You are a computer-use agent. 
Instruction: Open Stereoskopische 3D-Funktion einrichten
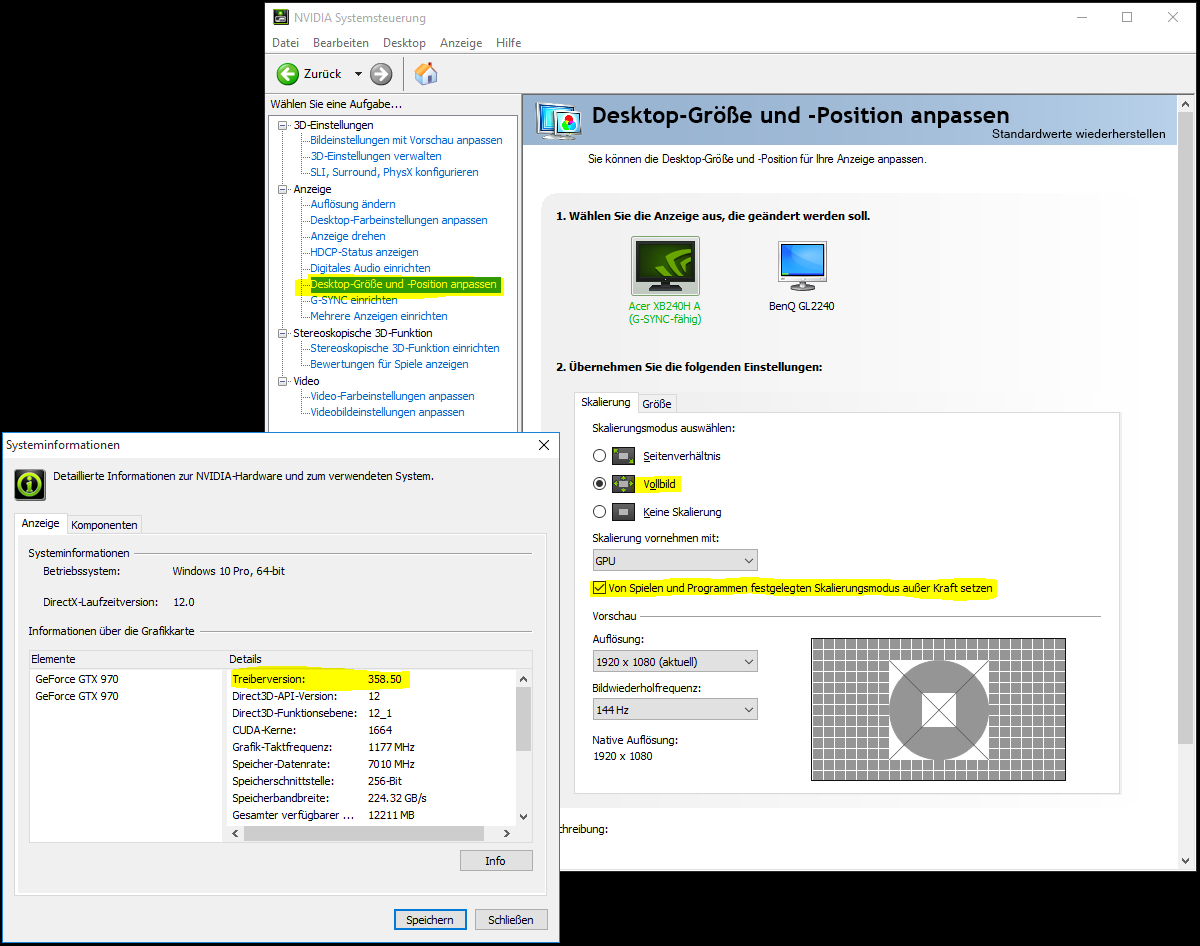[x=405, y=348]
